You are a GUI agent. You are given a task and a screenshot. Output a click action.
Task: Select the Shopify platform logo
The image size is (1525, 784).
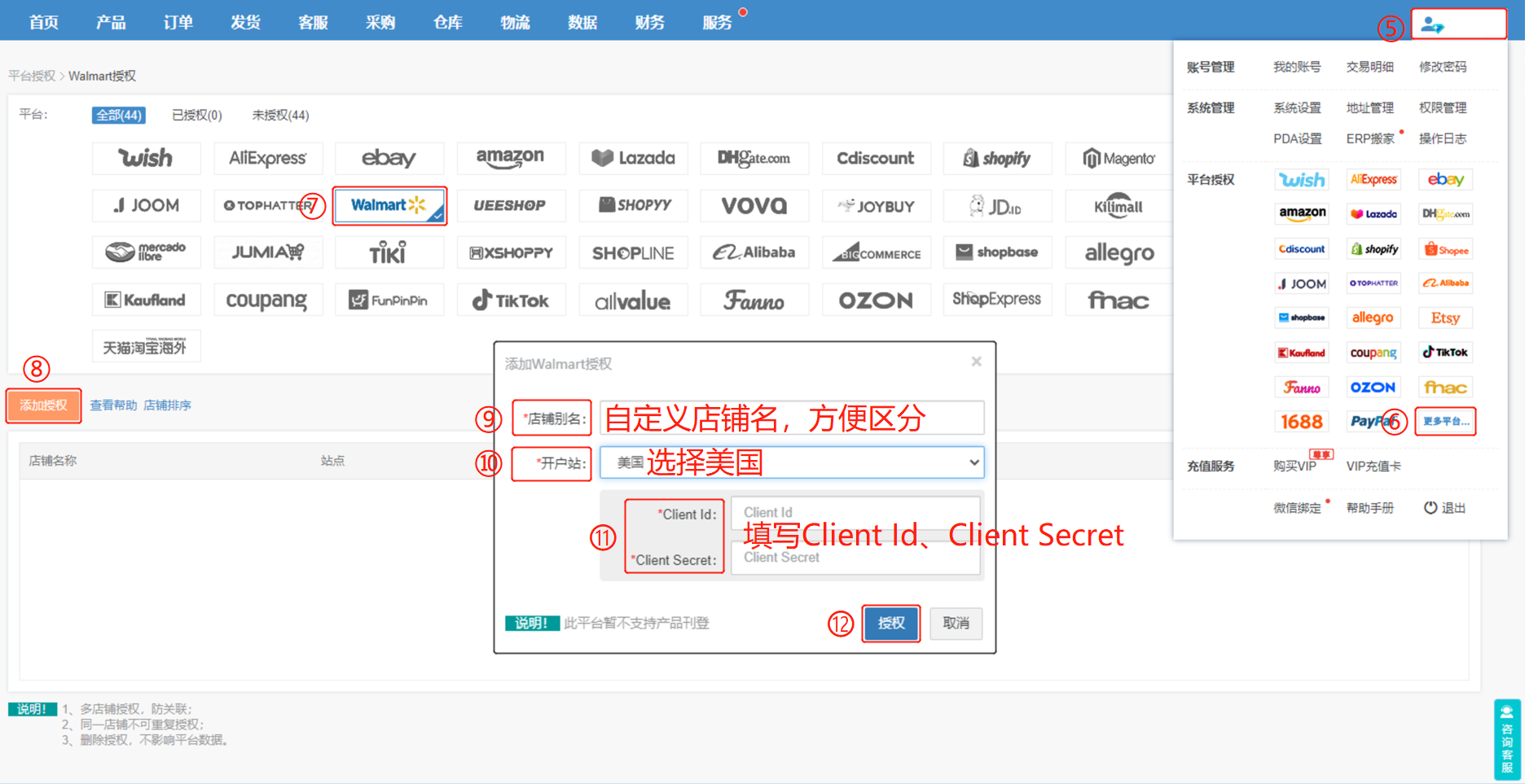coord(997,158)
